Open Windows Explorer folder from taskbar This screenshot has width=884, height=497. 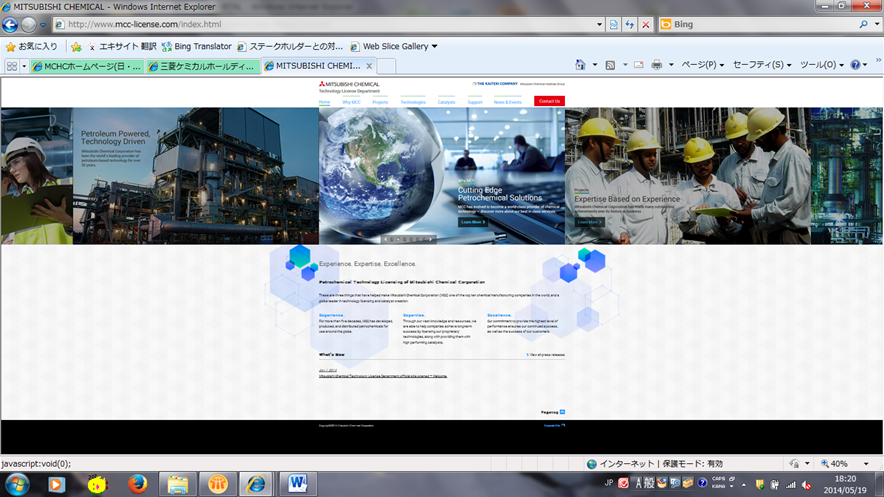(177, 484)
